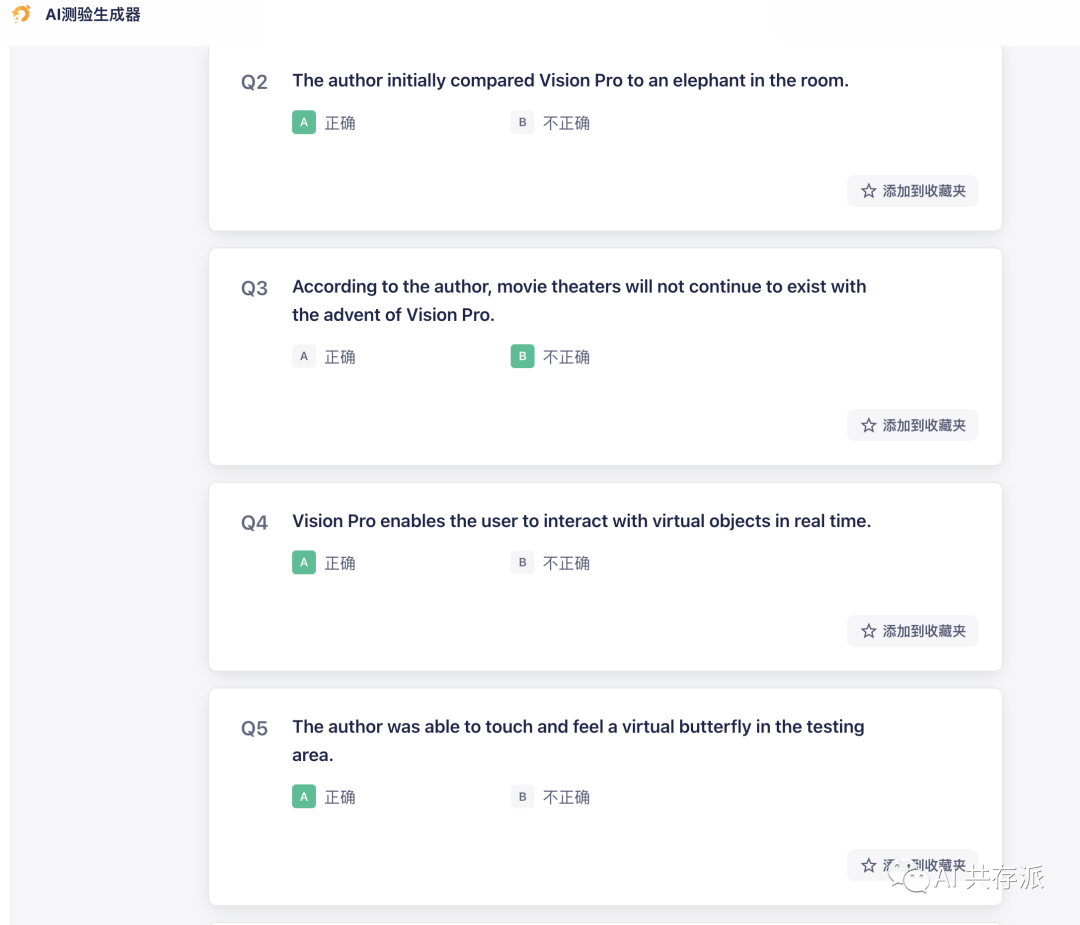This screenshot has width=1080, height=925.
Task: Add question Q4 to favorites
Action: (912, 631)
